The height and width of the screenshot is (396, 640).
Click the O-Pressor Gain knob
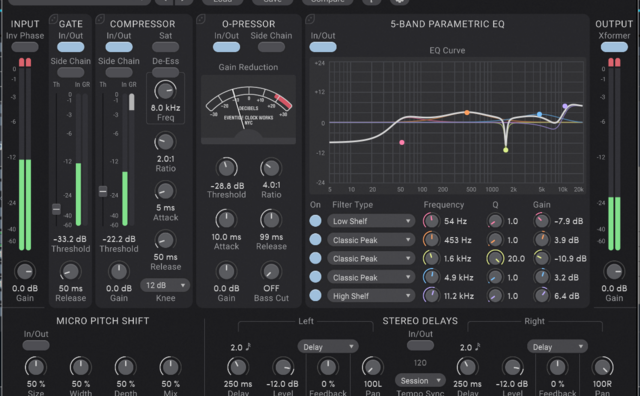(x=227, y=271)
